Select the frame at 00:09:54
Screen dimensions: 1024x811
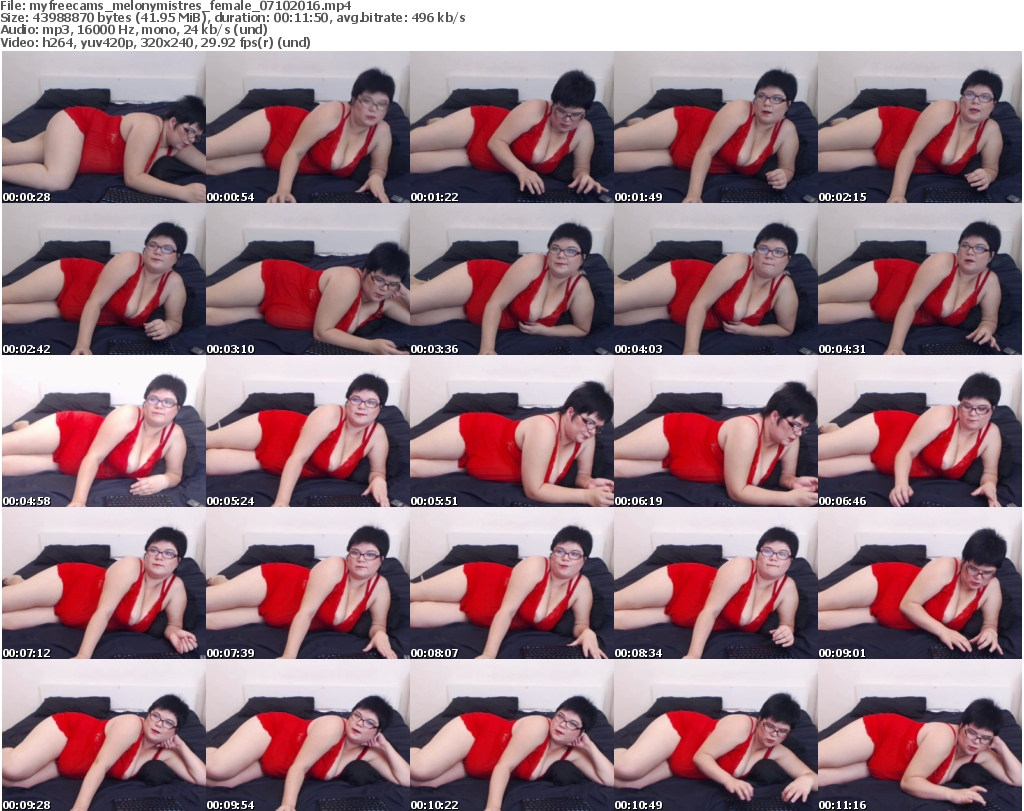(x=308, y=736)
